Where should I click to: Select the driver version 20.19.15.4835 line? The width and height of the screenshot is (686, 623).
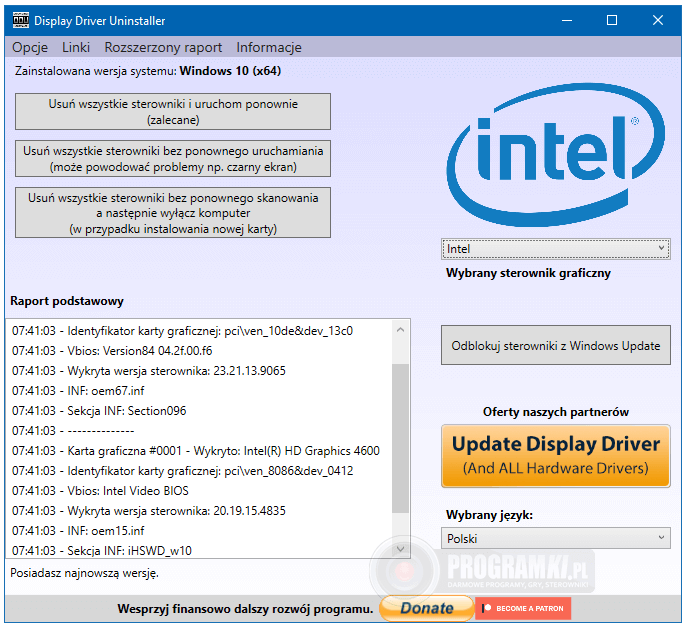[x=149, y=511]
